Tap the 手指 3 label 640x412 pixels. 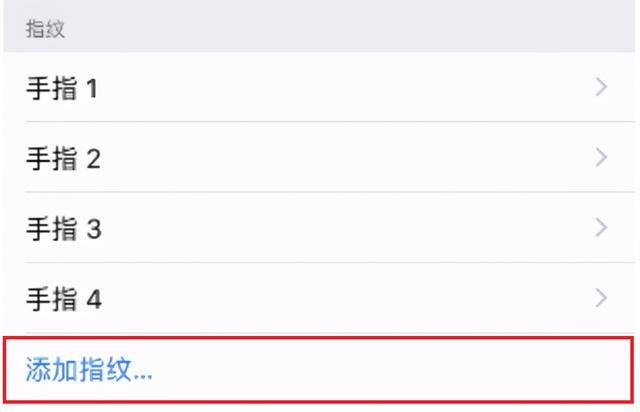[62, 229]
